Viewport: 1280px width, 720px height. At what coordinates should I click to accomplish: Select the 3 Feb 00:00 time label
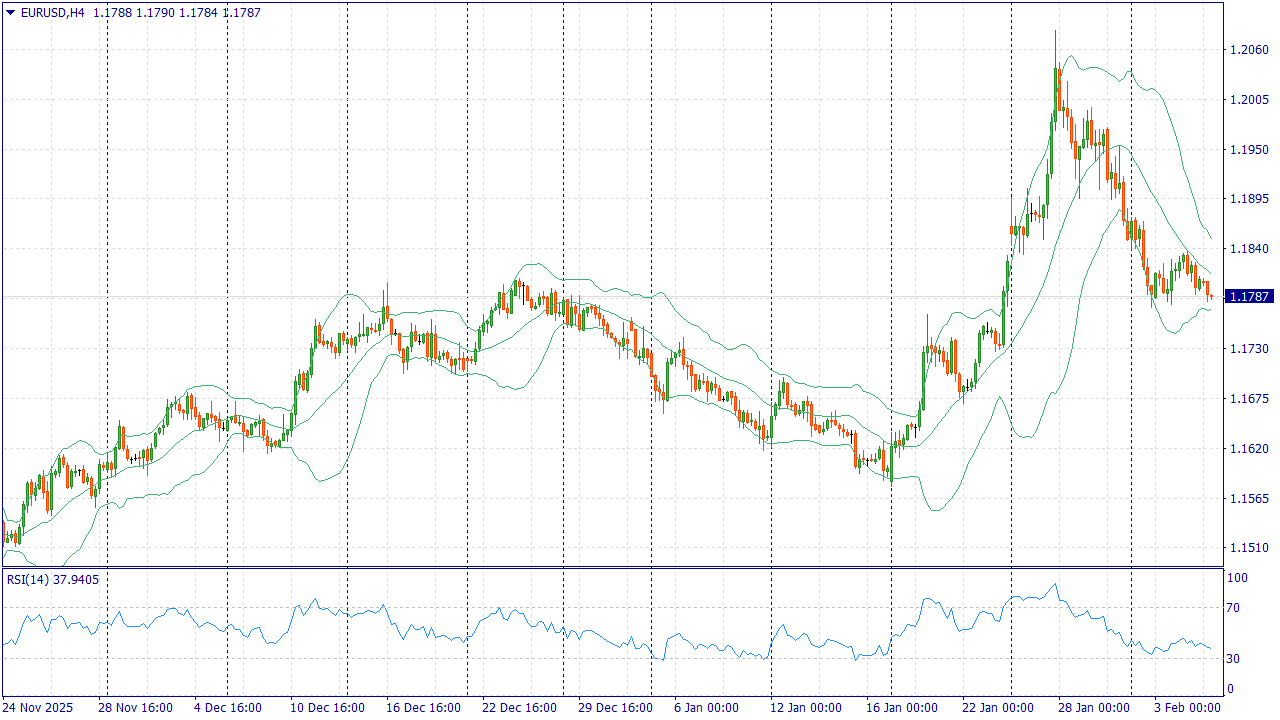[x=1187, y=708]
